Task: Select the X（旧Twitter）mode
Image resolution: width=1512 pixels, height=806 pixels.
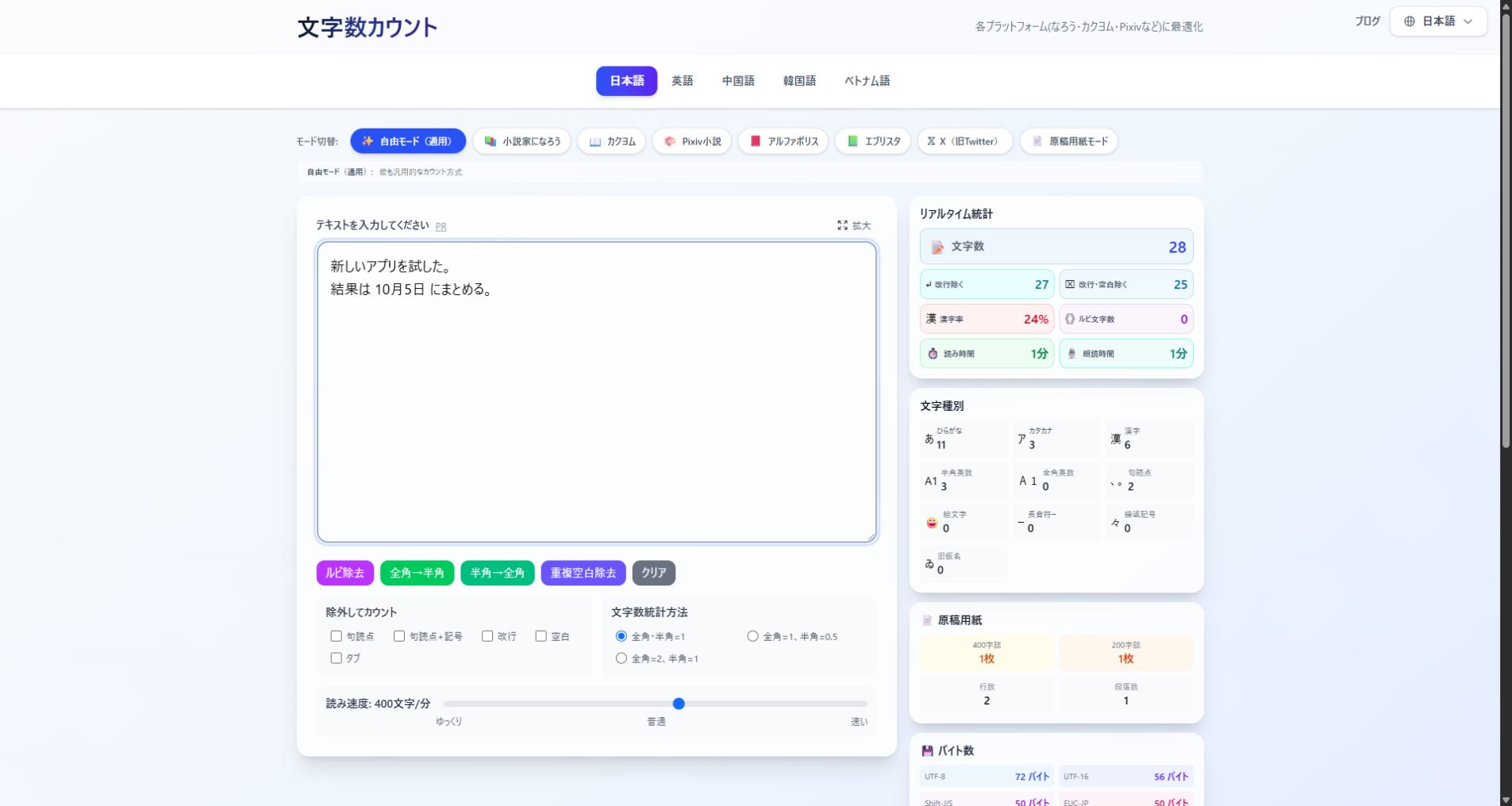Action: (965, 141)
